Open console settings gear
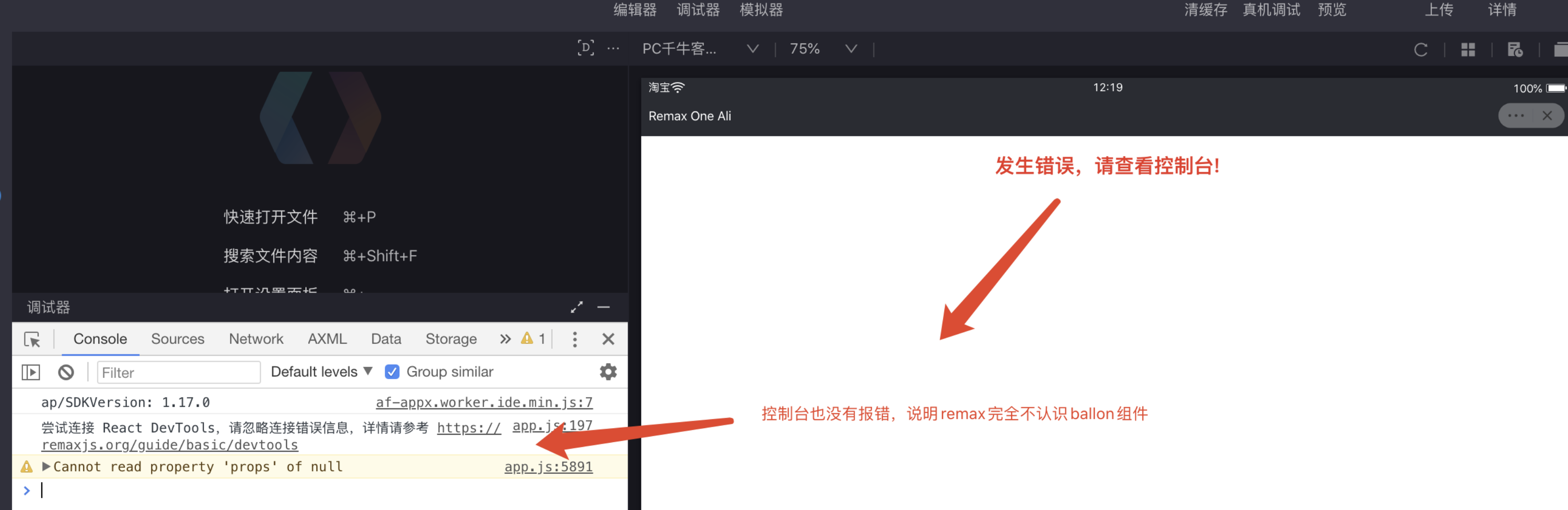This screenshot has width=1568, height=510. coord(608,371)
